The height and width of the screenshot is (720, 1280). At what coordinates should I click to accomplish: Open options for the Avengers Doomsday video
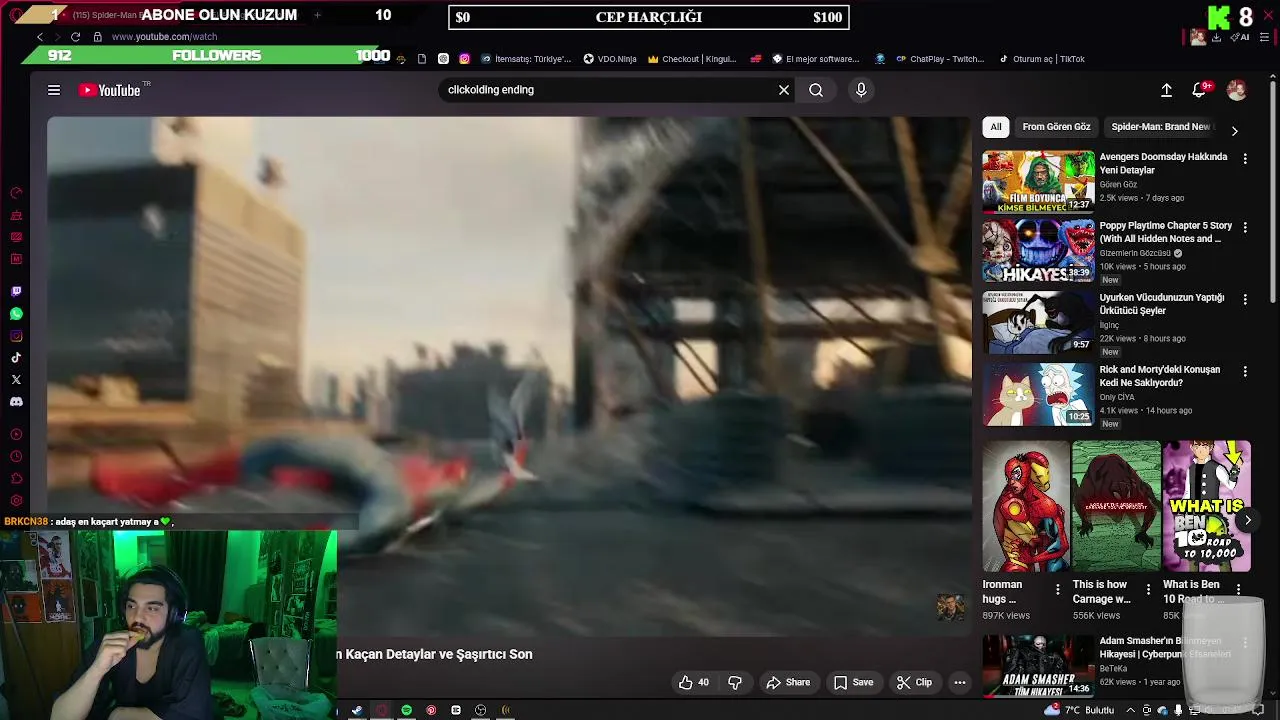click(1245, 159)
